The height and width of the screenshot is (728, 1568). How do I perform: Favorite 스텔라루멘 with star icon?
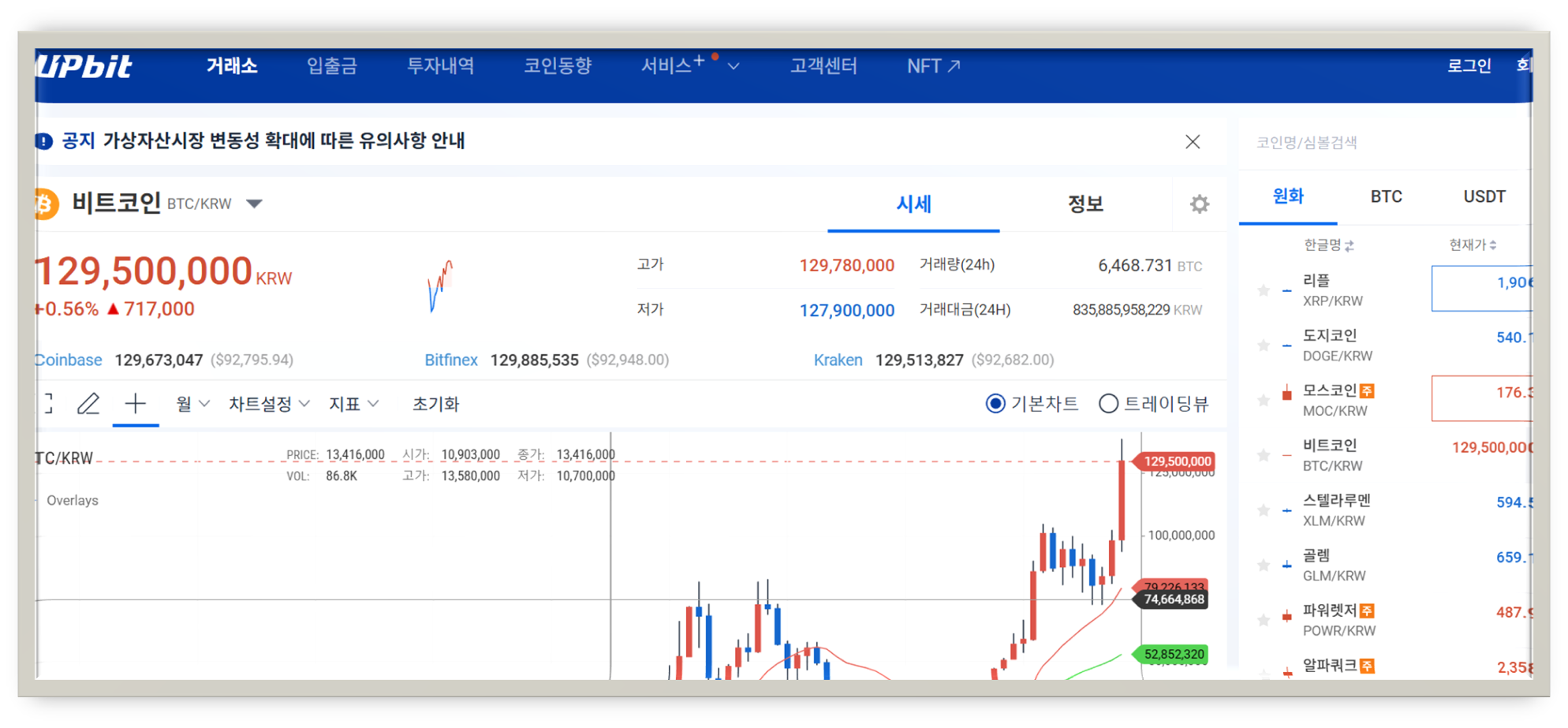click(x=1264, y=510)
